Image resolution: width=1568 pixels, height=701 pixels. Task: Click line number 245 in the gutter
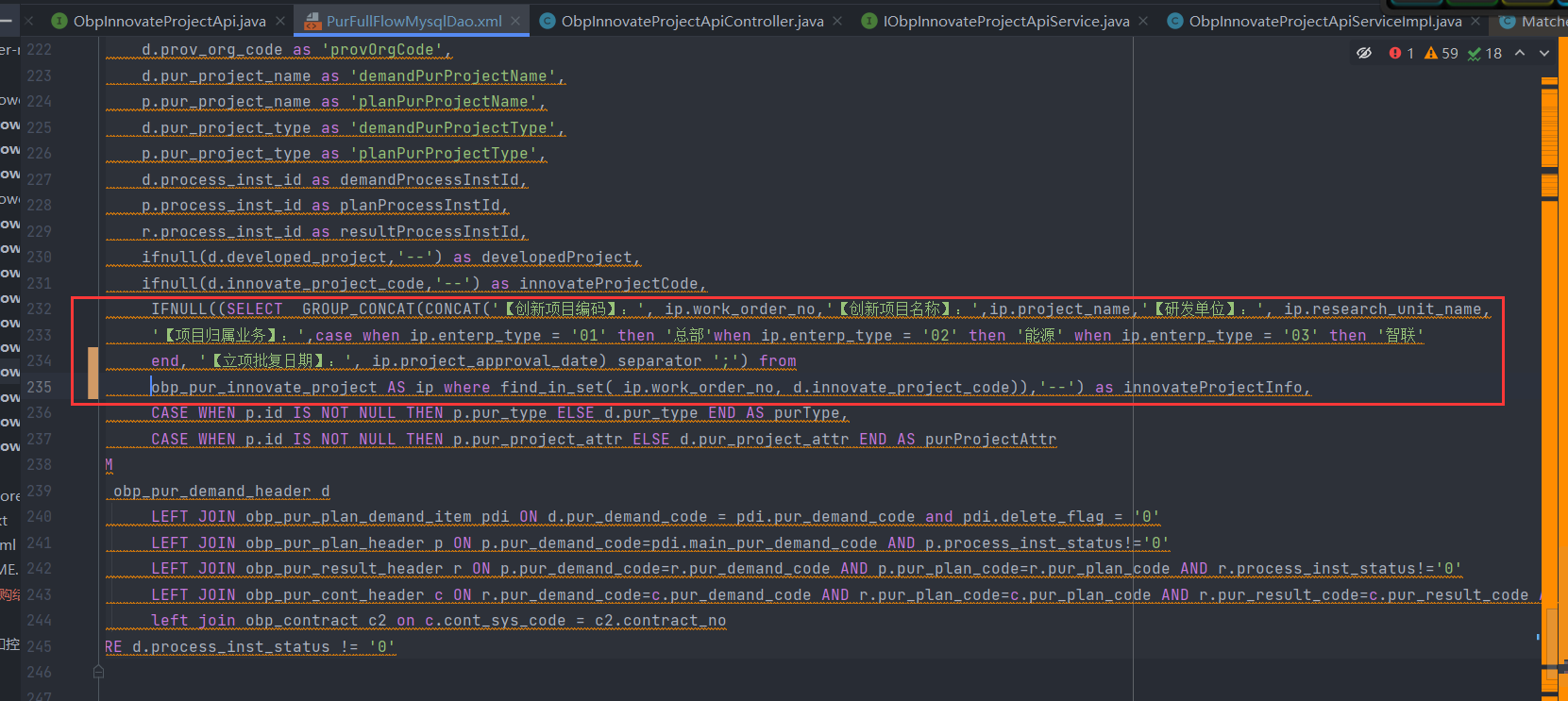coord(40,646)
